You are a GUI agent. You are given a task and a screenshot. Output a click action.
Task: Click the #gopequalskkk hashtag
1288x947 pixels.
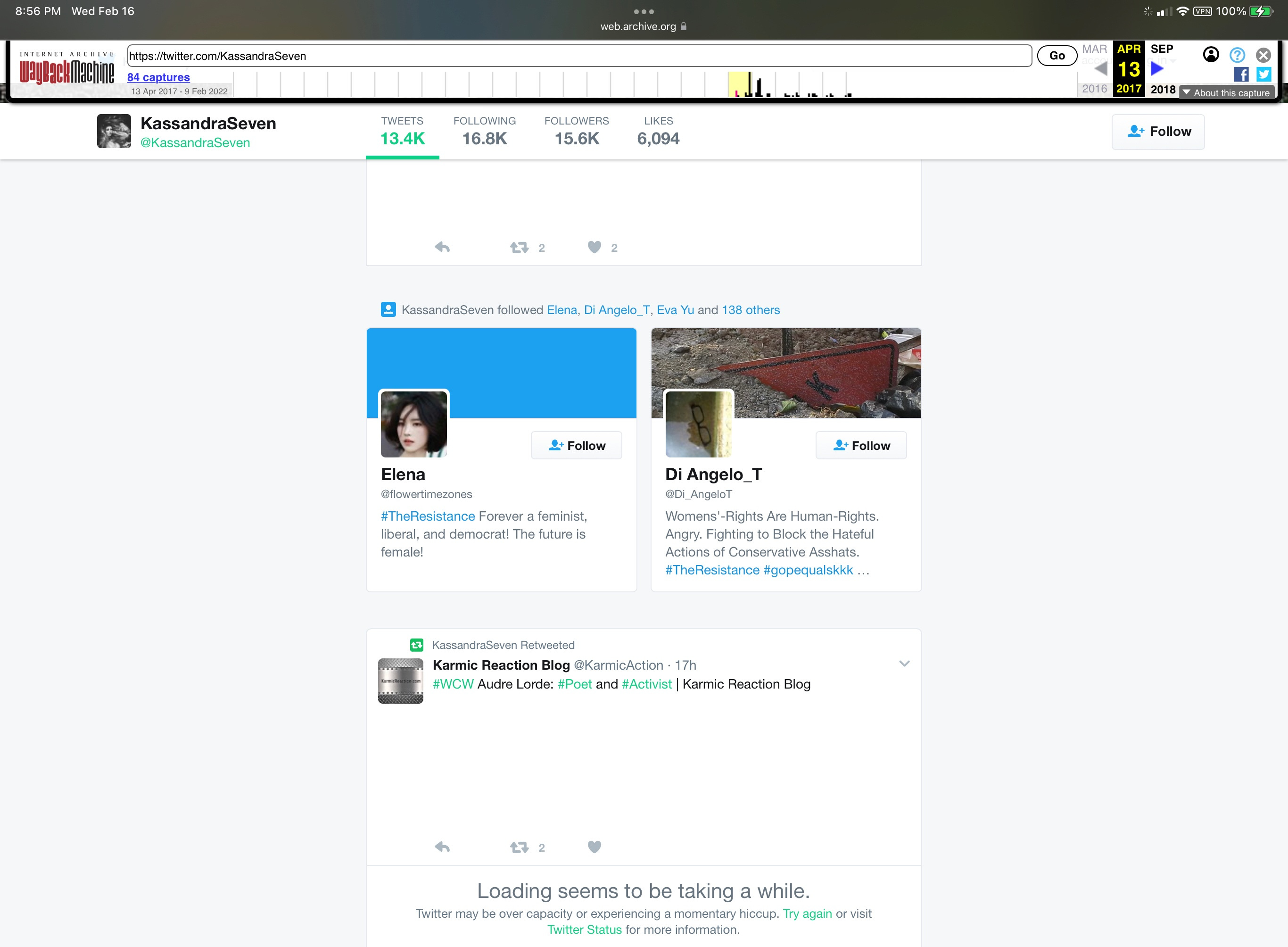pos(808,570)
